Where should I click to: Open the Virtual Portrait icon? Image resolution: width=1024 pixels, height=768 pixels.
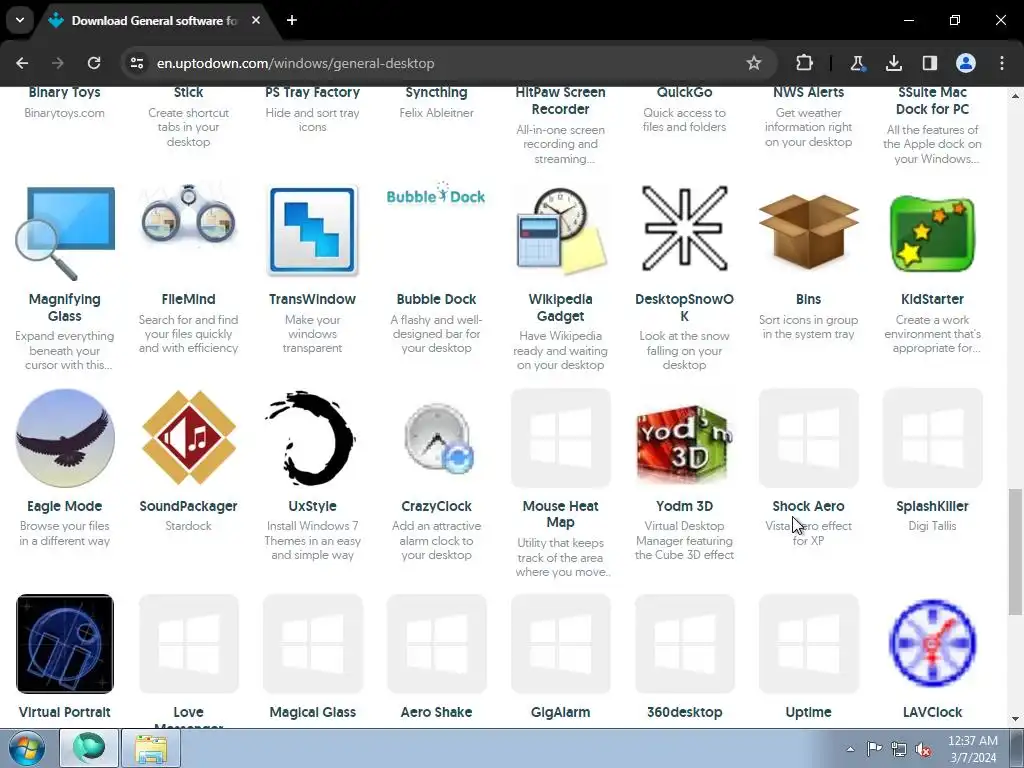65,643
